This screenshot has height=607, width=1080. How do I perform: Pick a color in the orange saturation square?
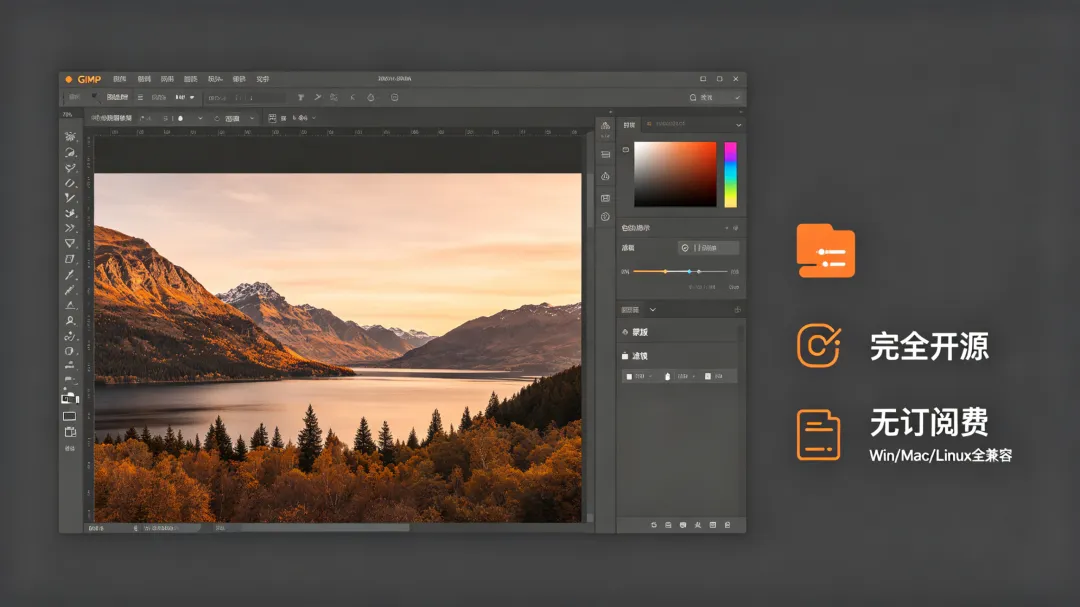(x=675, y=174)
